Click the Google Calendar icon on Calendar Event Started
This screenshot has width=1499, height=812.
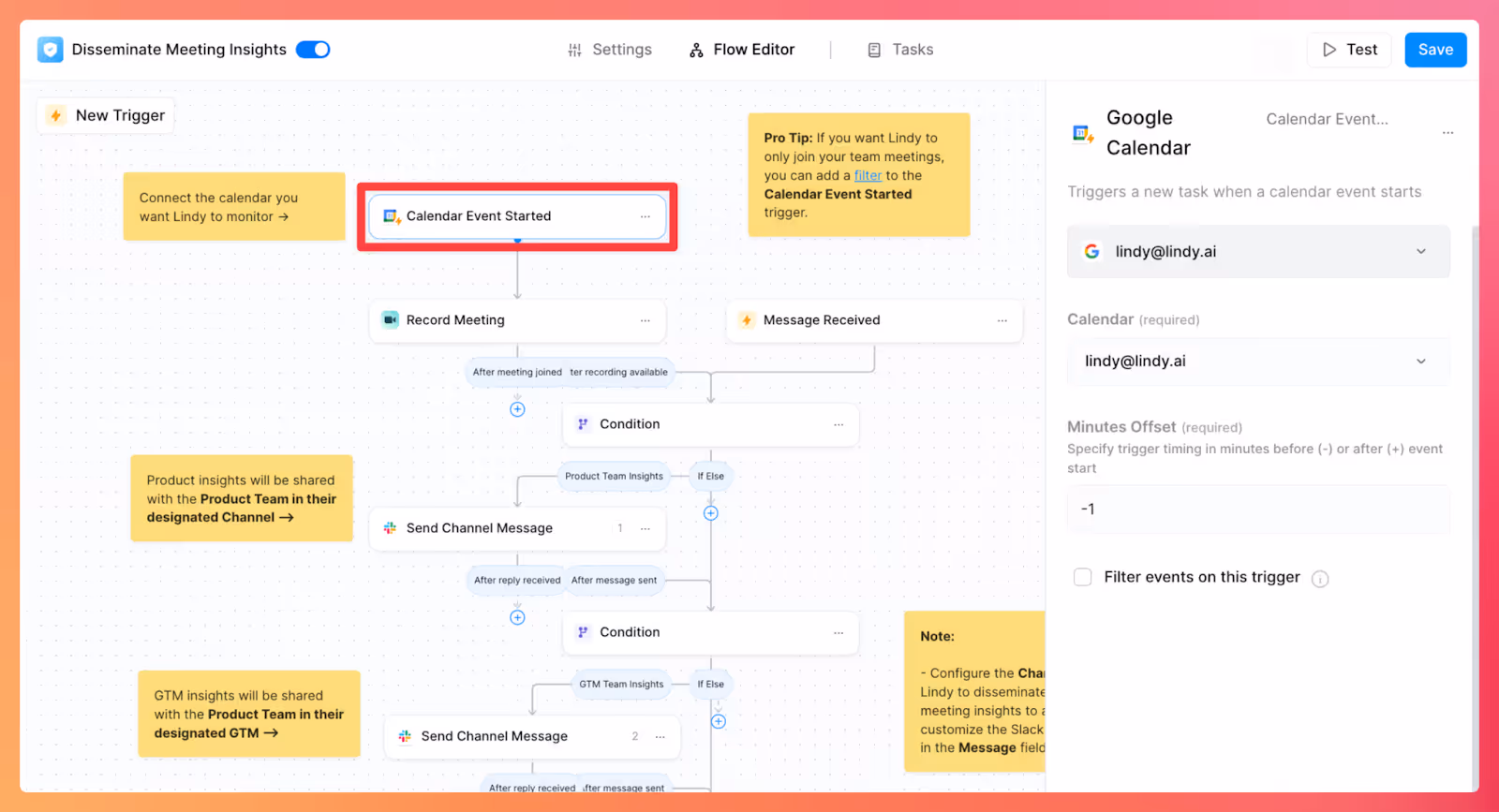pyautogui.click(x=392, y=216)
